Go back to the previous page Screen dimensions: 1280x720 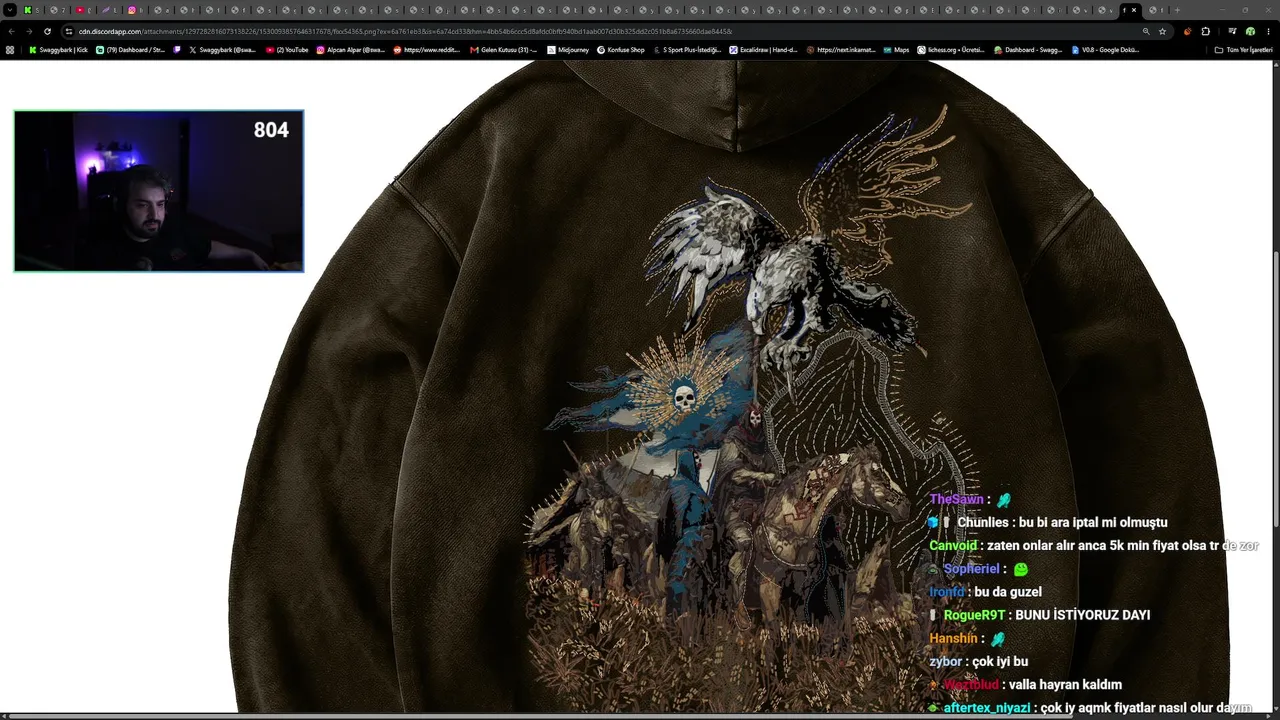pos(11,31)
